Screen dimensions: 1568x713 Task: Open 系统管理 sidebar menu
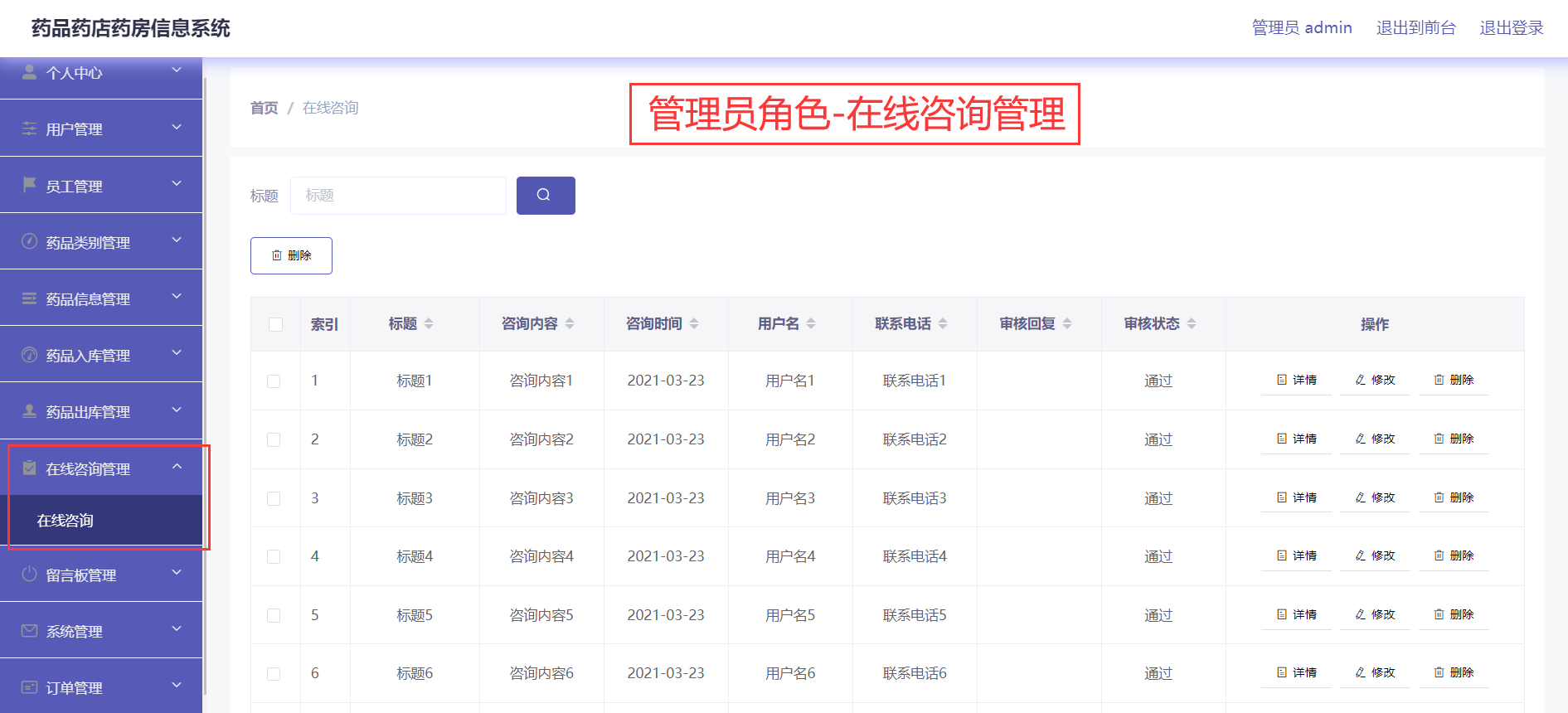point(101,631)
